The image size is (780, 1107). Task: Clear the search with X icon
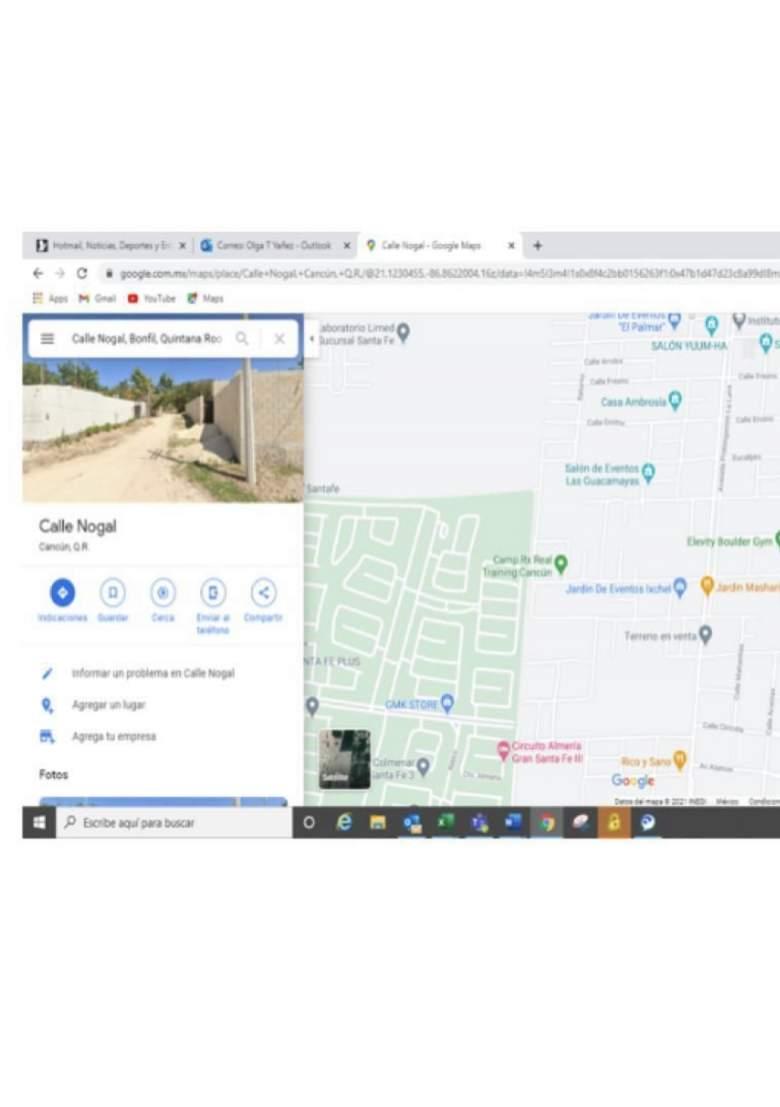pos(279,339)
